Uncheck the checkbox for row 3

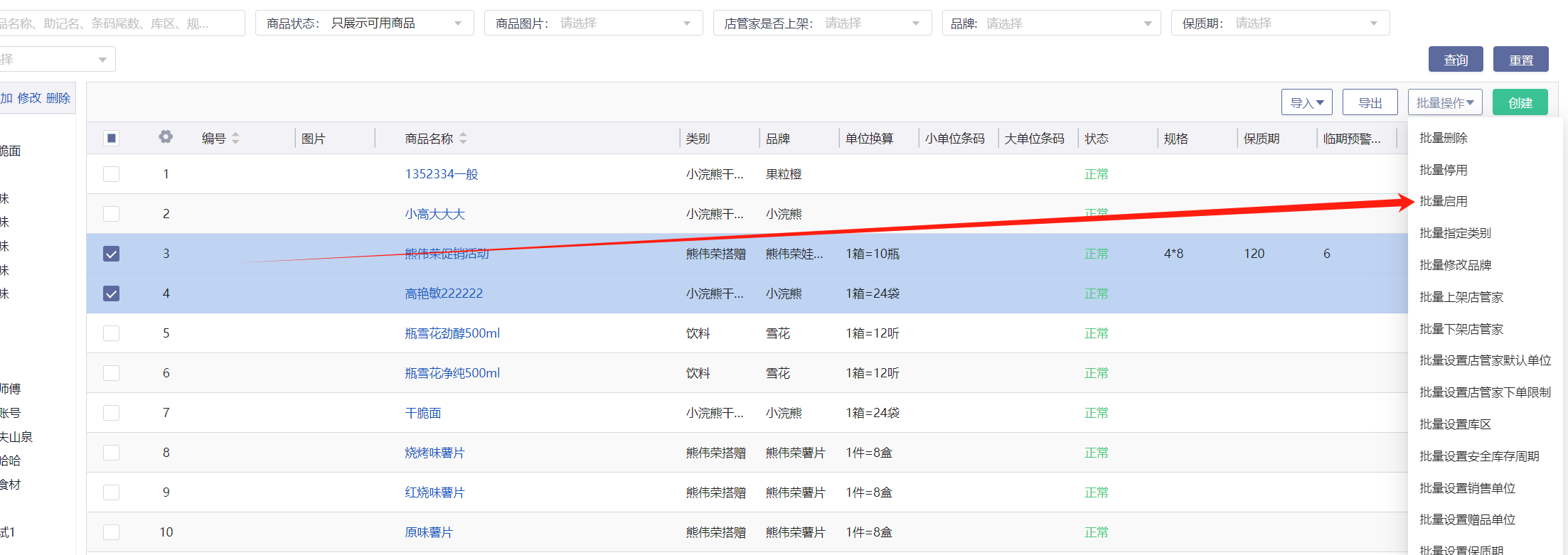click(x=112, y=254)
